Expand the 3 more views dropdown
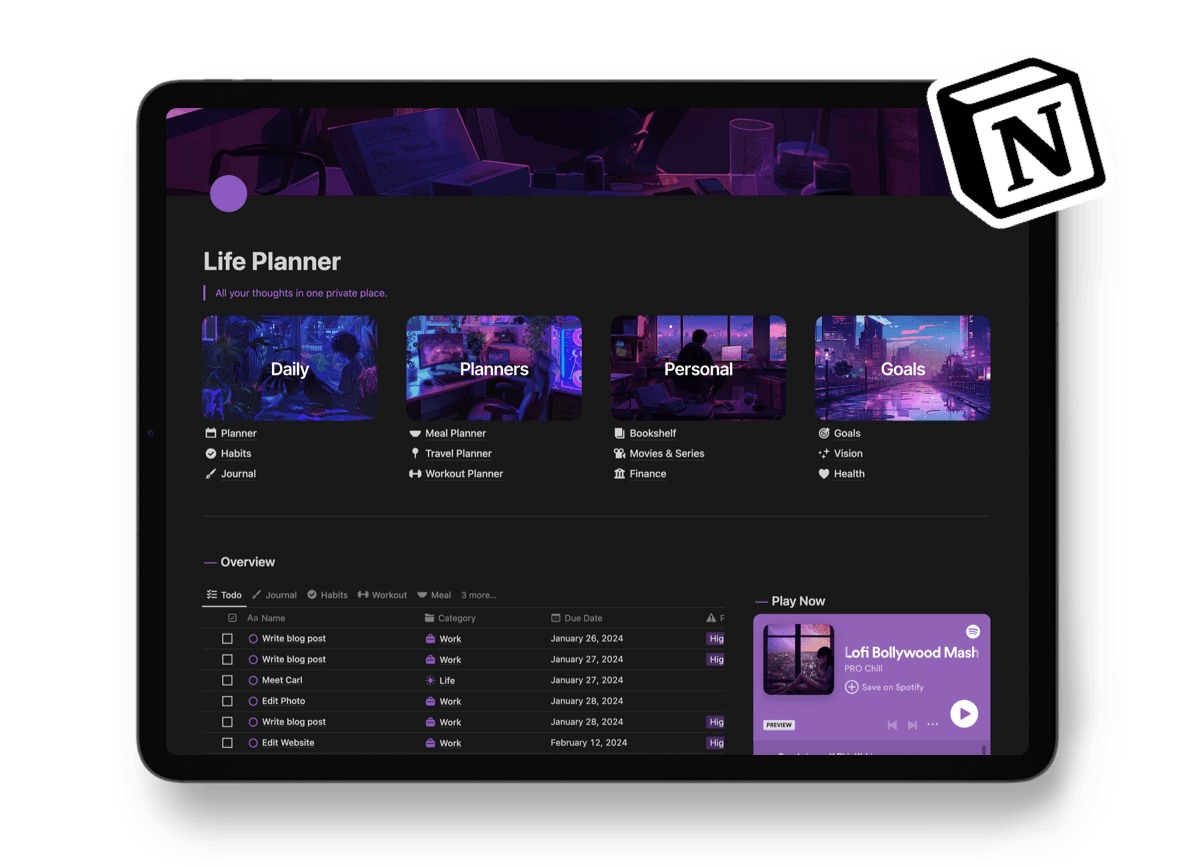 (x=479, y=595)
